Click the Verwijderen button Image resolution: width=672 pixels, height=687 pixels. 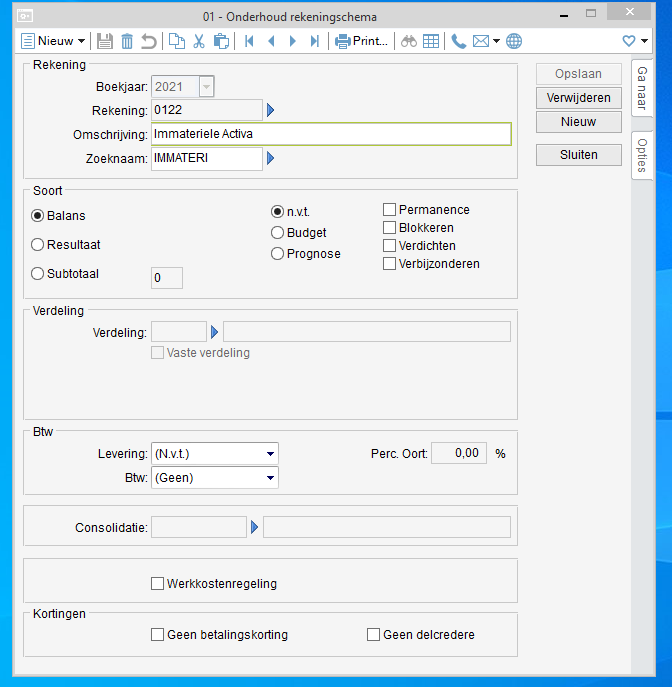tap(579, 98)
